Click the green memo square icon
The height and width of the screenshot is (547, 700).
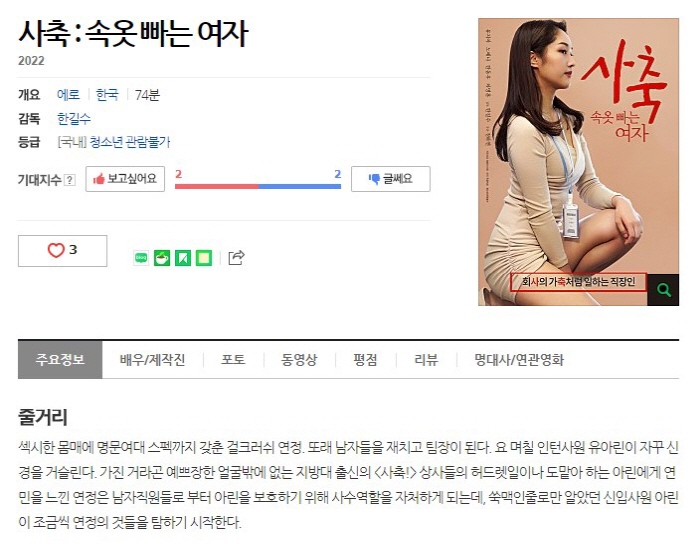point(204,258)
